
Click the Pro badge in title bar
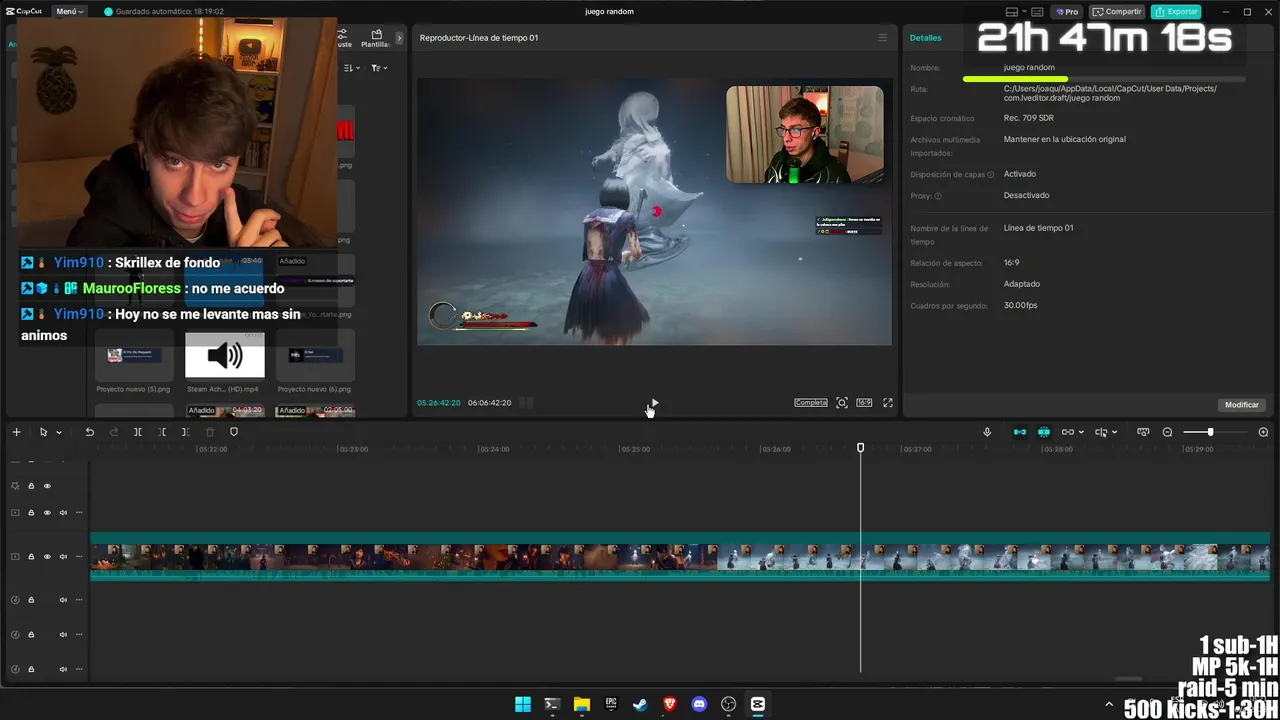tap(1068, 12)
